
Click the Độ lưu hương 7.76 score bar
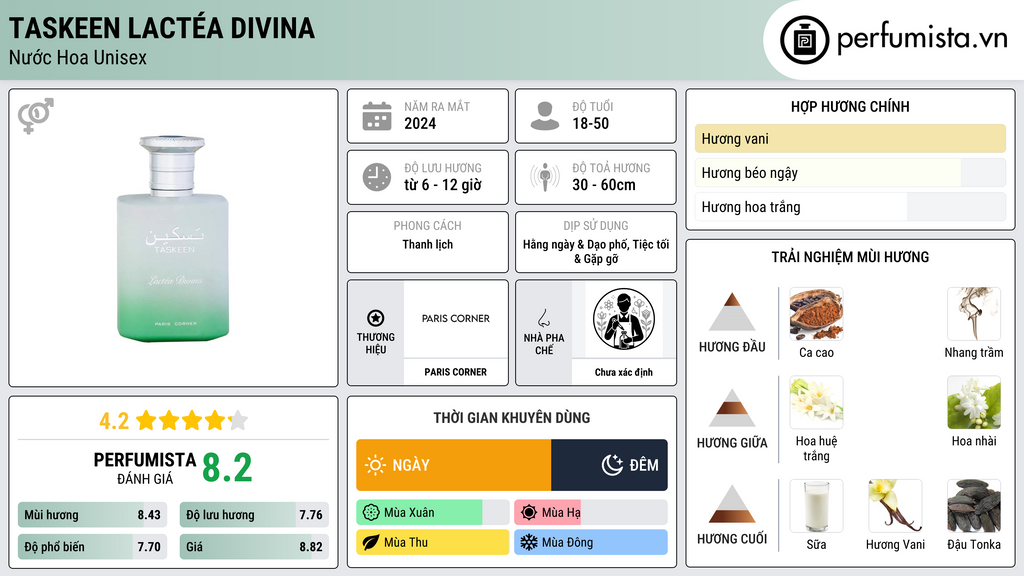coord(254,515)
